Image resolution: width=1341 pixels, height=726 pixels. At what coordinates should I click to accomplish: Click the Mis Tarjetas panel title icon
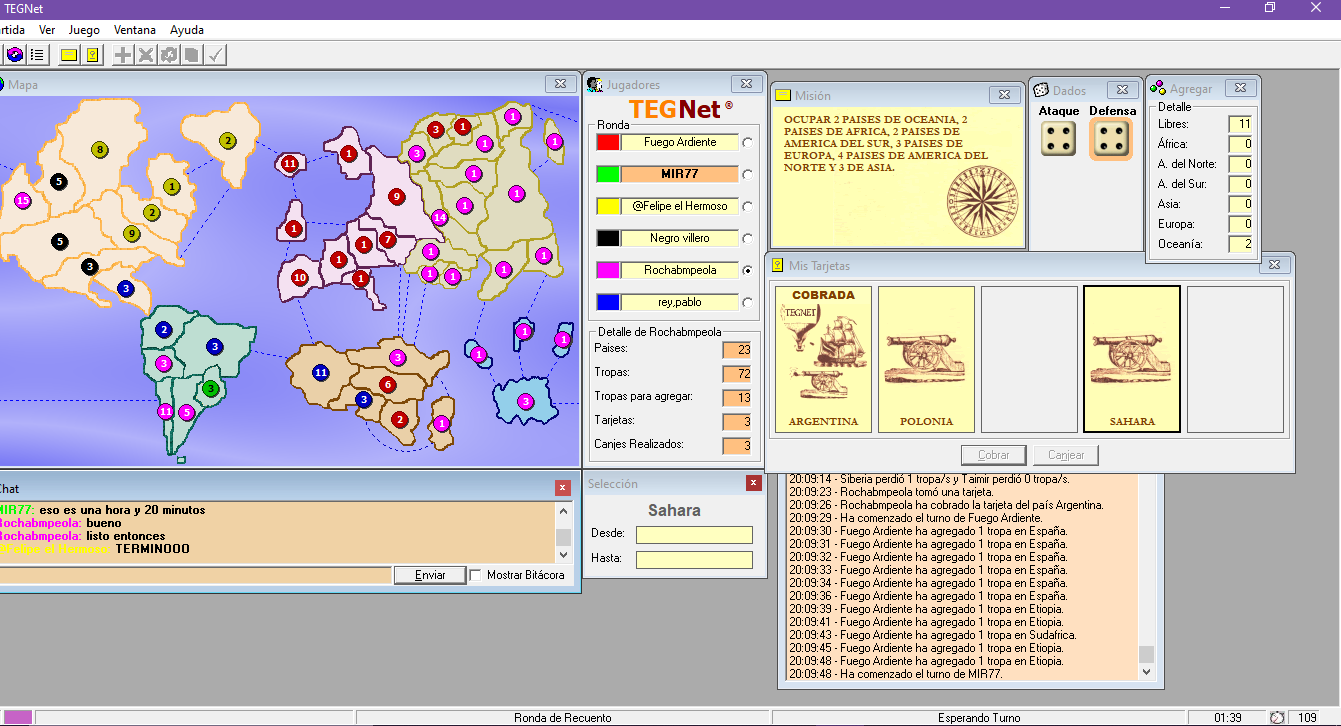point(777,265)
